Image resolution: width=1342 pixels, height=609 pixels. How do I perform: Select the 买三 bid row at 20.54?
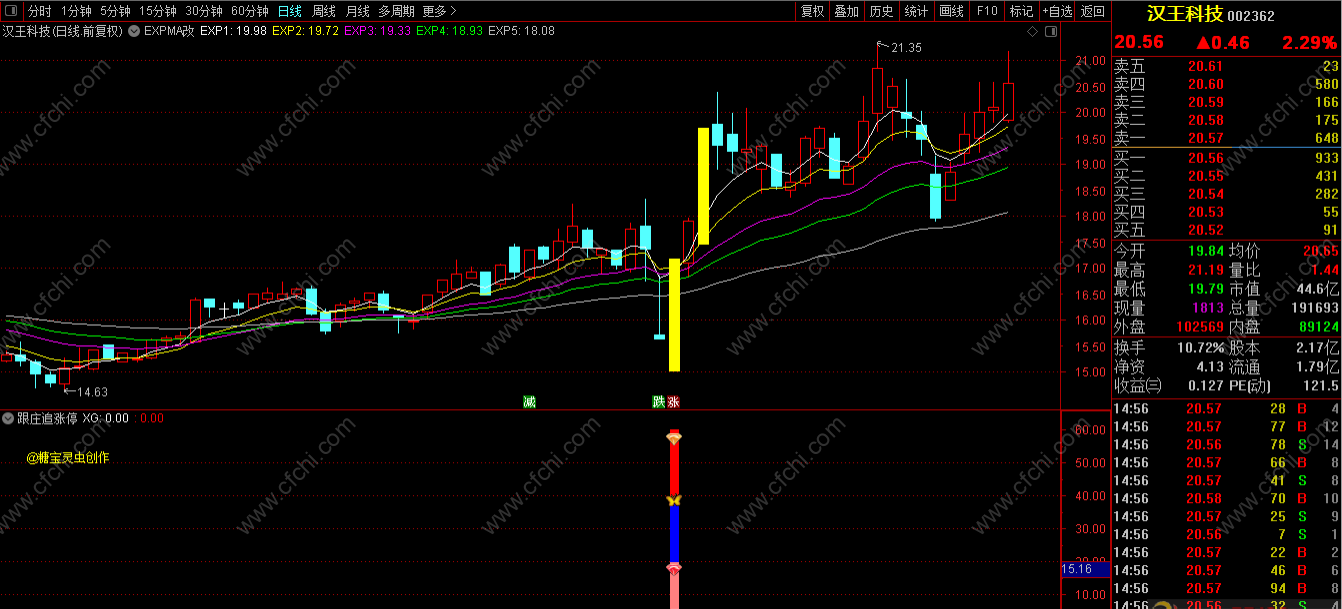1226,194
